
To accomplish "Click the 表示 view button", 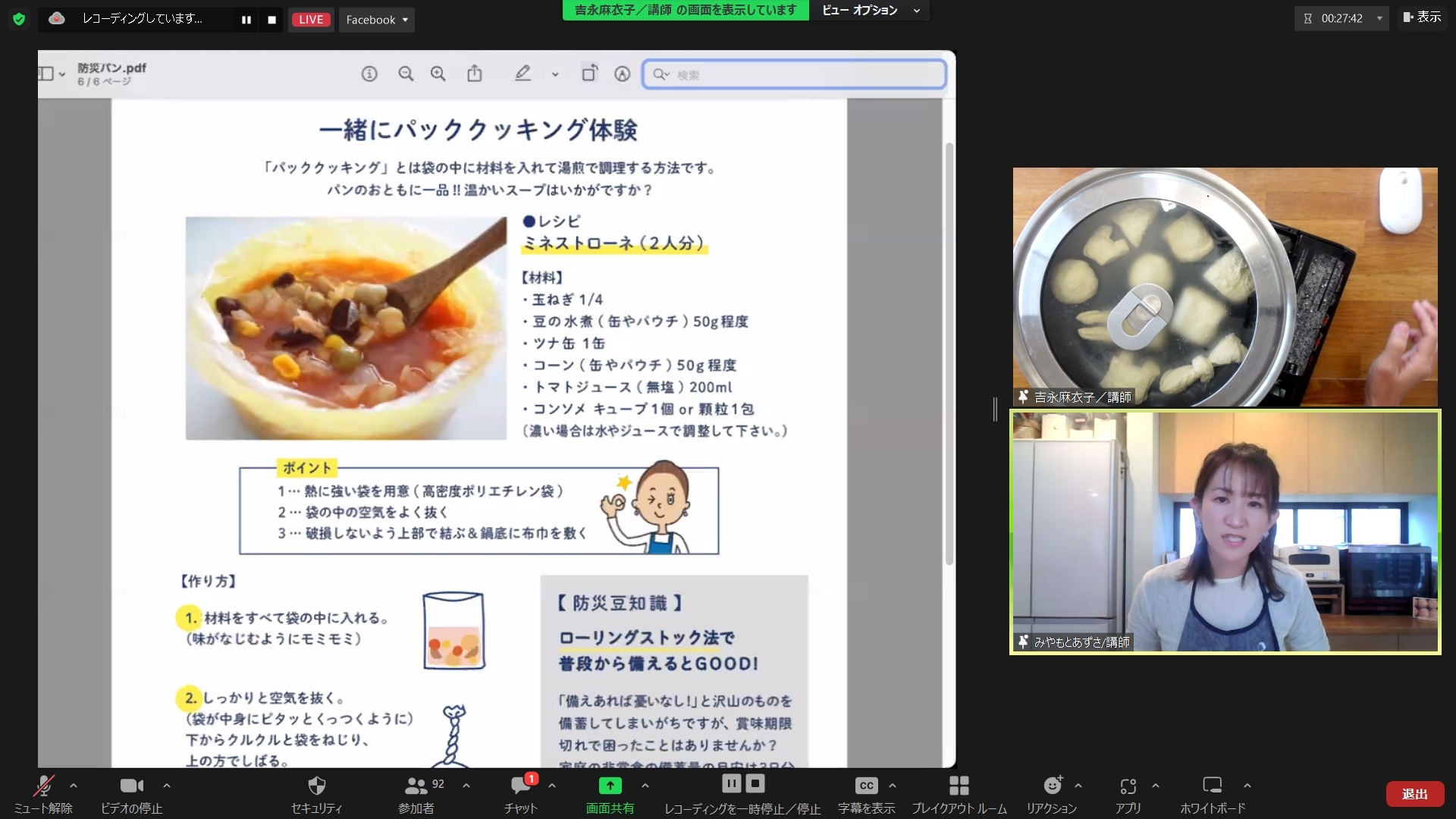I will 1422,17.
